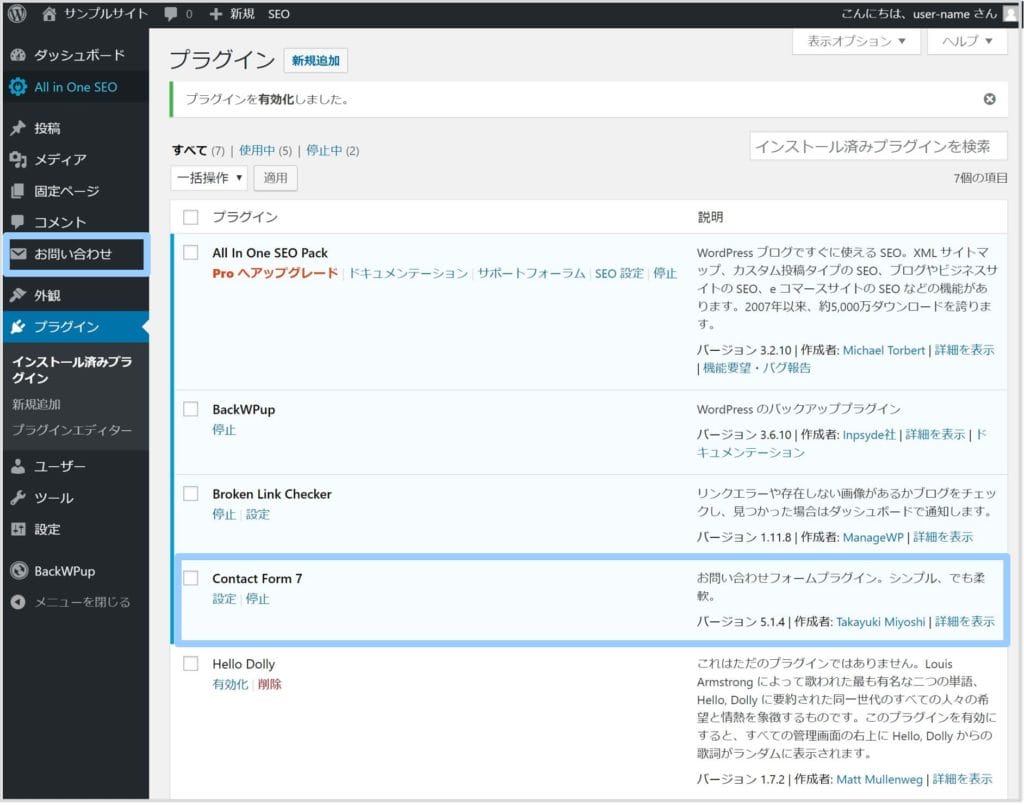The image size is (1024, 805).
Task: Show all plugins via すべて filter
Action: [189, 150]
